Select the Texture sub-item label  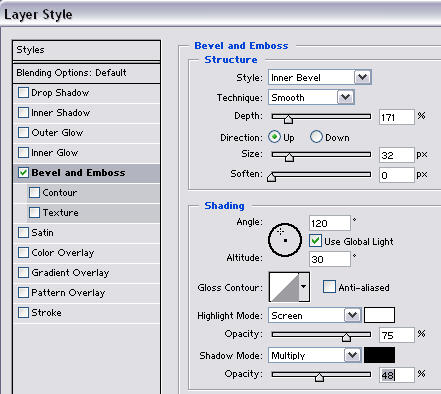(x=61, y=213)
